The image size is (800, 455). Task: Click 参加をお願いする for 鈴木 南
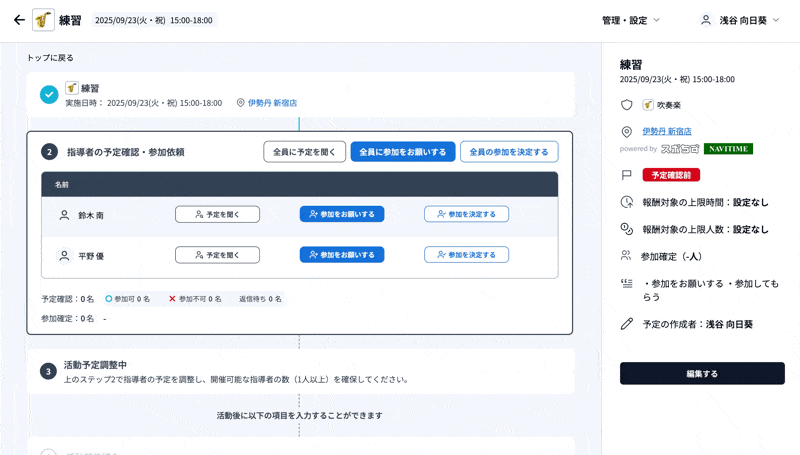[x=342, y=214]
